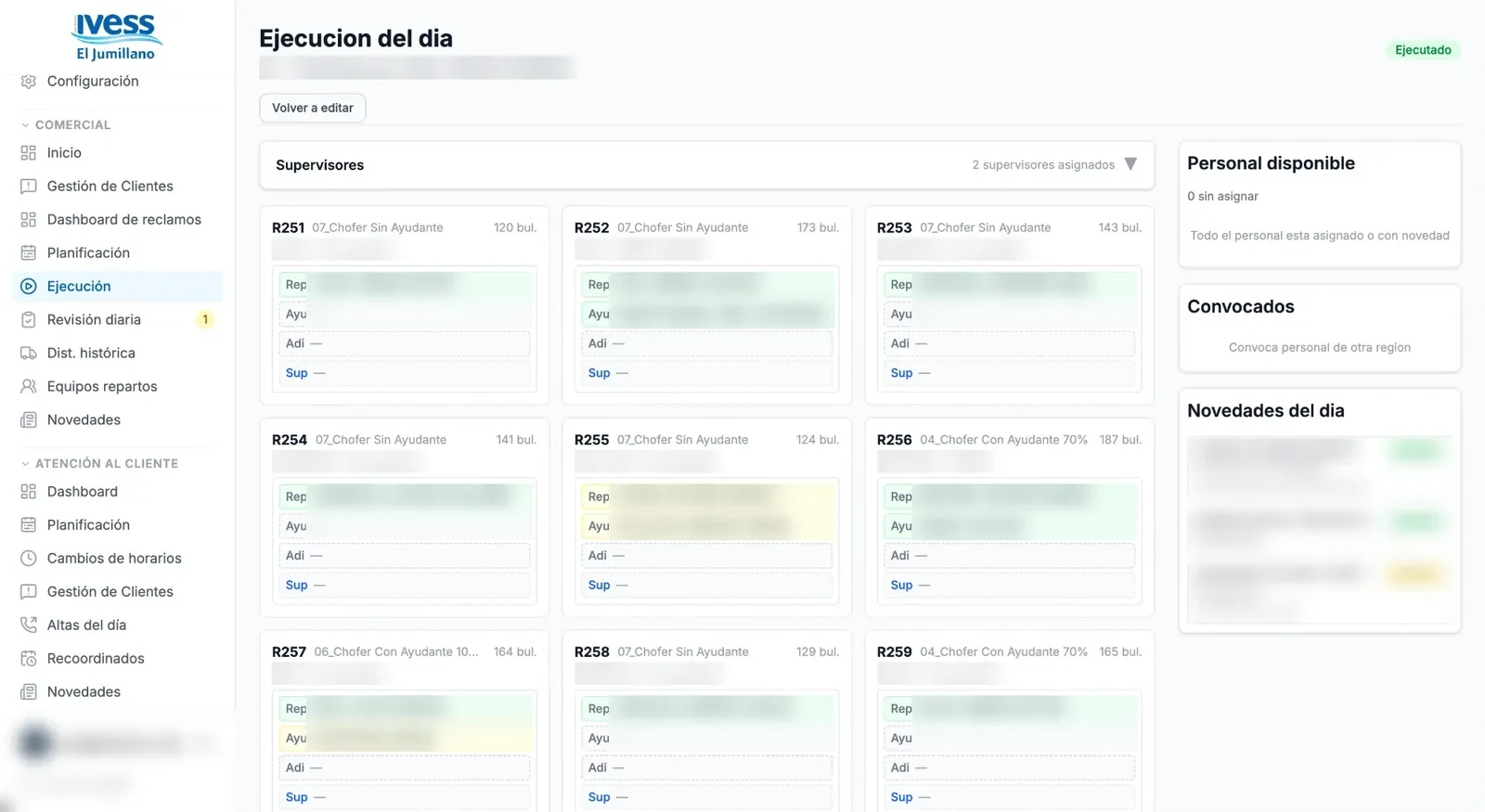Image resolution: width=1485 pixels, height=812 pixels.
Task: Click the Revisión diaria count badge
Action: tap(205, 320)
